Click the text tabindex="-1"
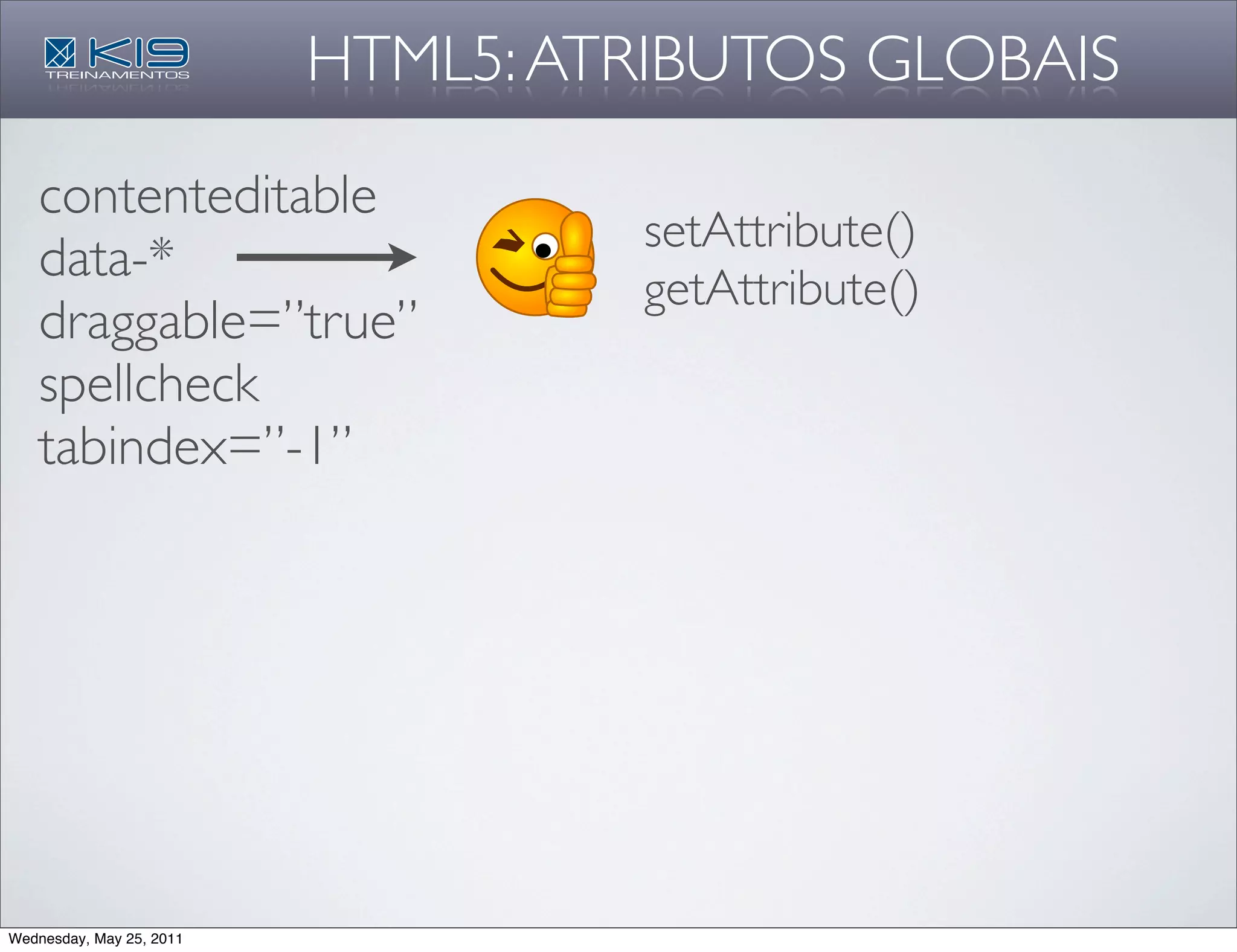The image size is (1237, 952). (x=194, y=446)
